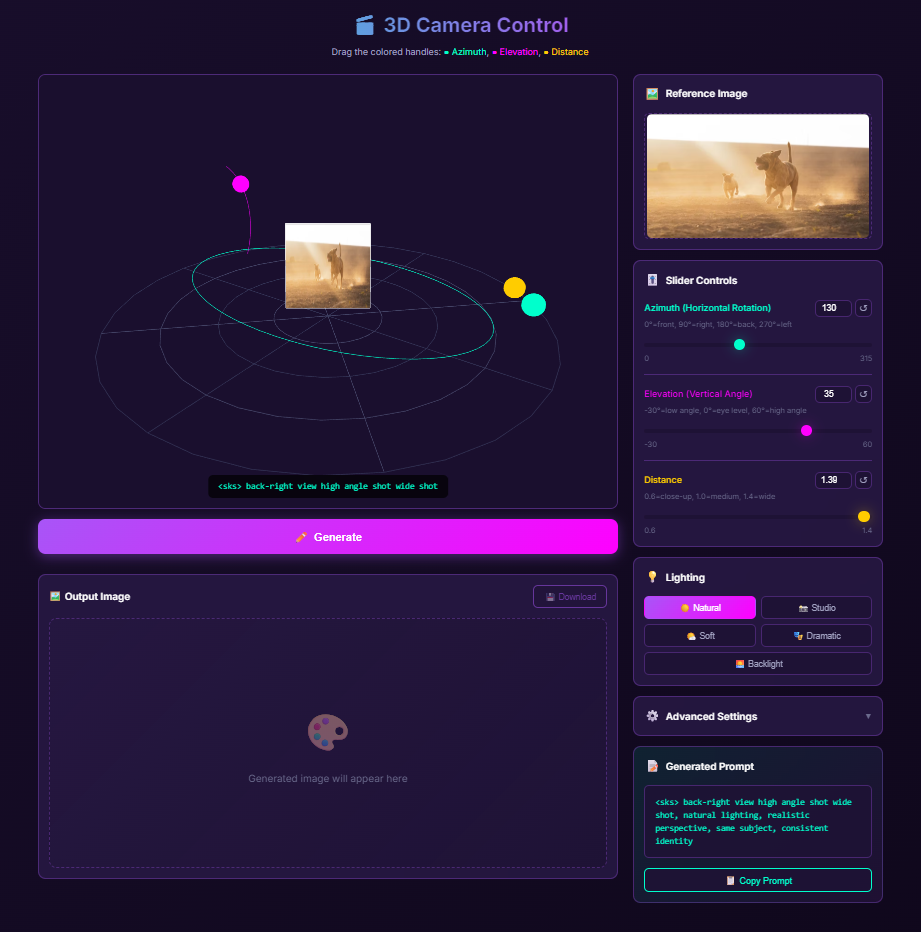Image resolution: width=921 pixels, height=932 pixels.
Task: Select Natural lighting option
Action: (x=700, y=608)
